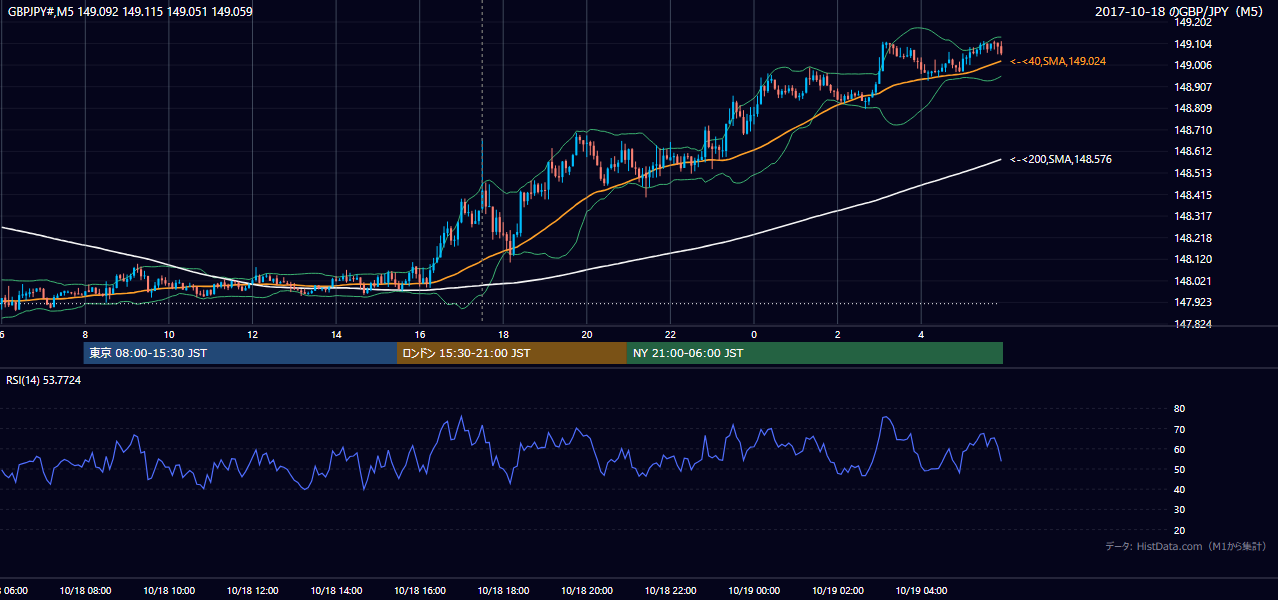Click the RSI(14) 53.7724 indicator label
This screenshot has height=600, width=1278.
point(44,380)
